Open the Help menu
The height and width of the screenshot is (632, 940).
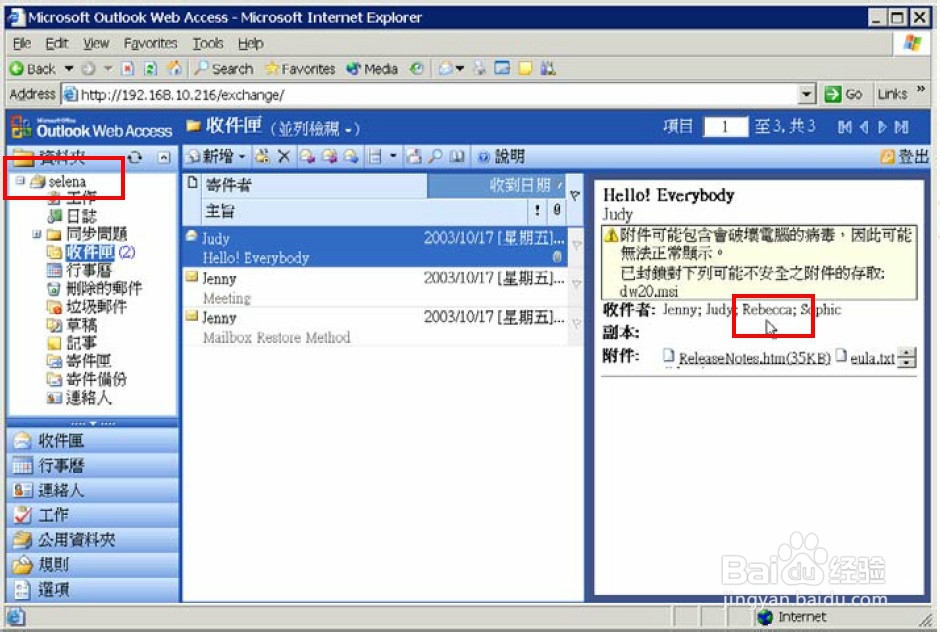point(251,43)
